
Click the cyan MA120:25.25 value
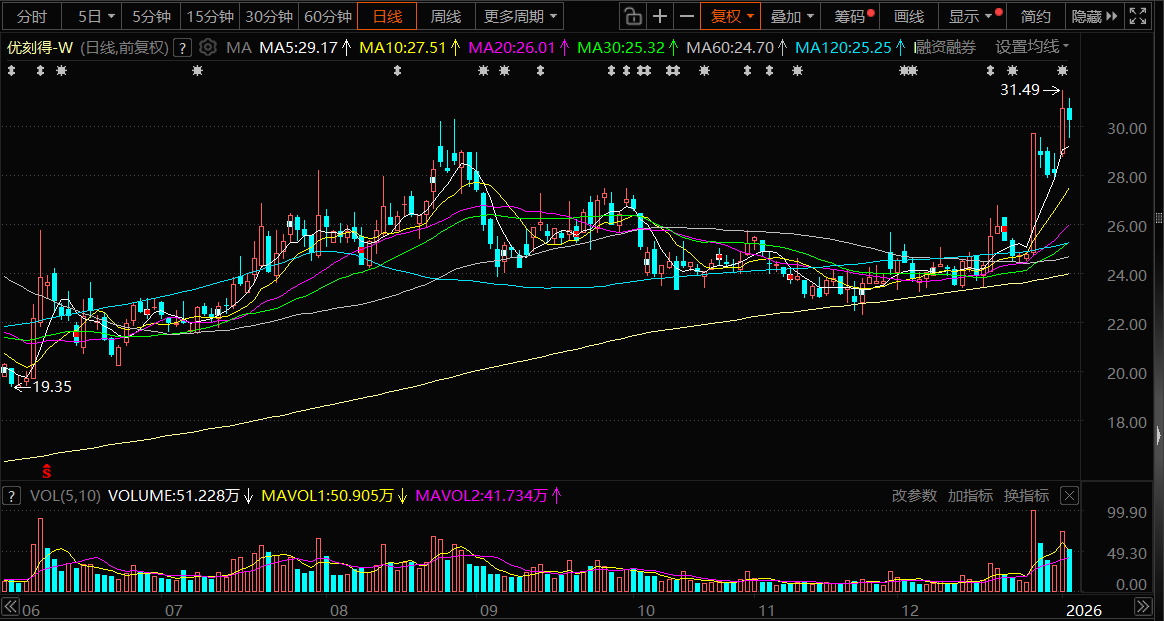[843, 47]
